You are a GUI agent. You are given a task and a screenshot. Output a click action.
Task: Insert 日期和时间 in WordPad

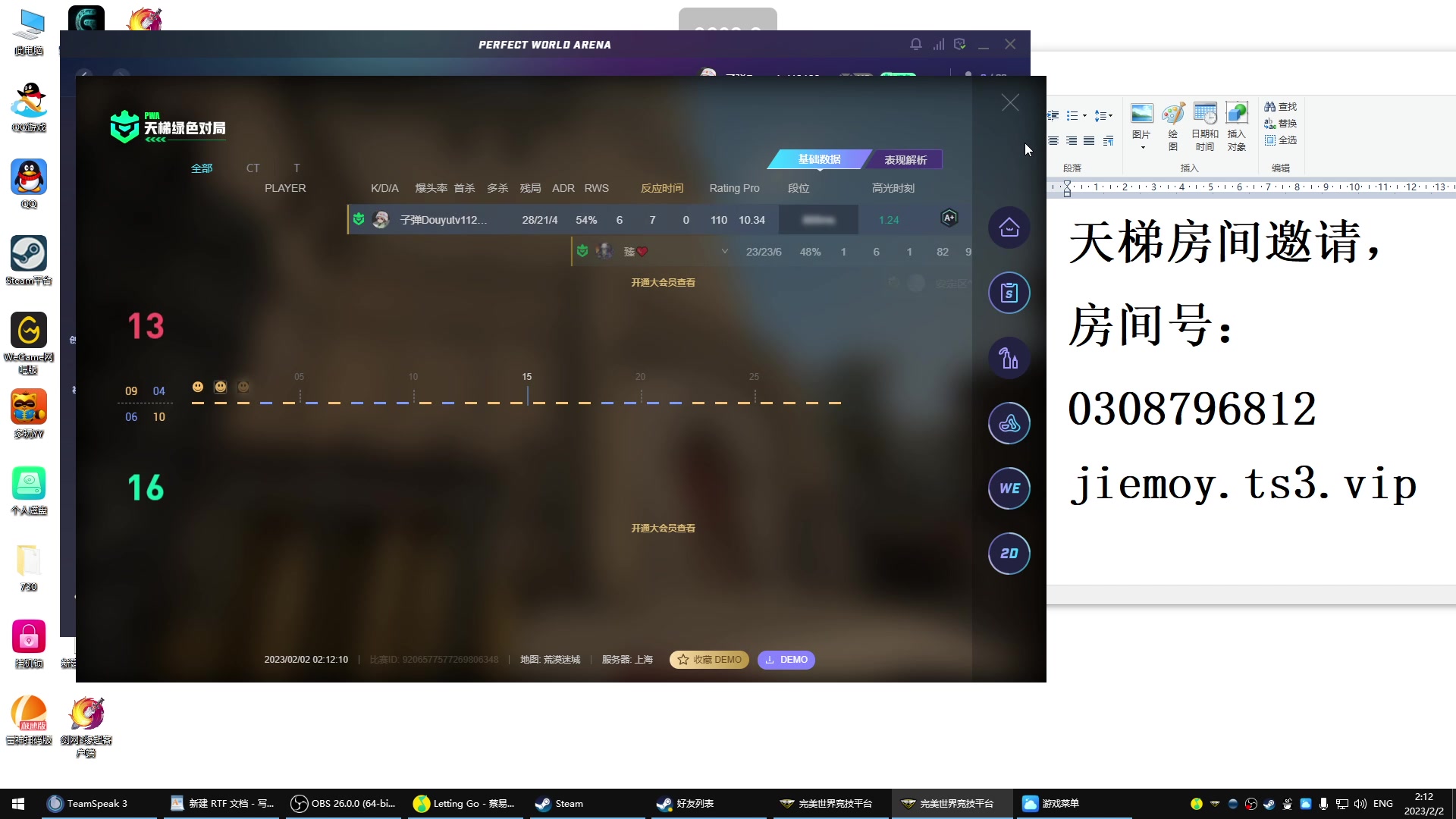(1204, 126)
